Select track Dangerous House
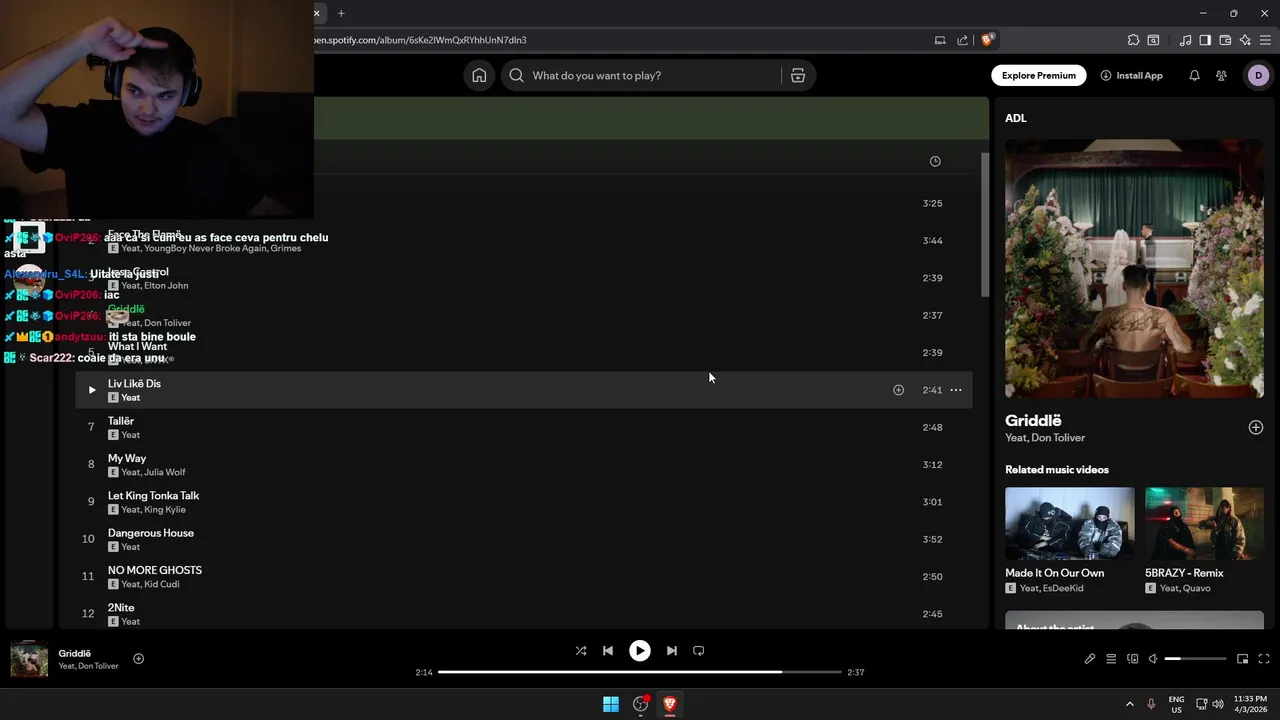 (151, 533)
